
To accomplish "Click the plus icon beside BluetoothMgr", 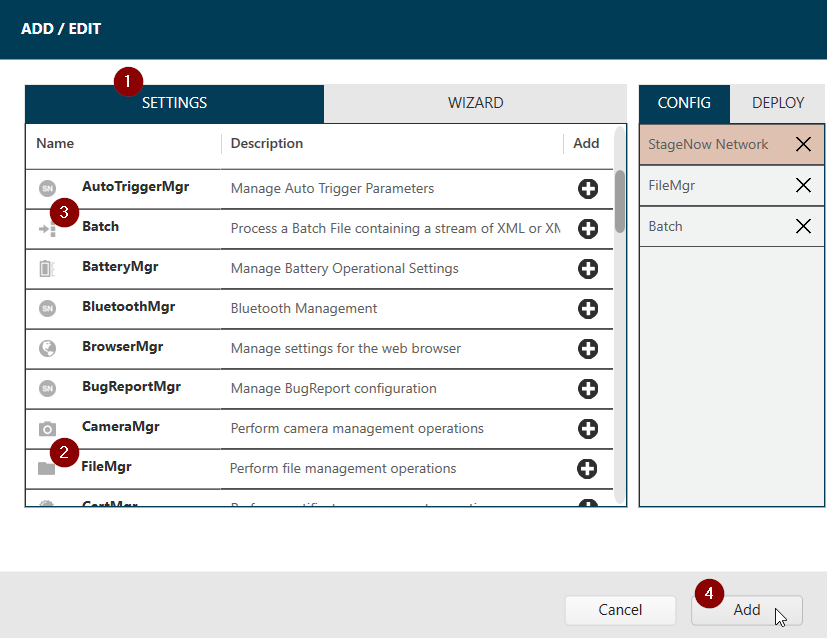I will 588,307.
